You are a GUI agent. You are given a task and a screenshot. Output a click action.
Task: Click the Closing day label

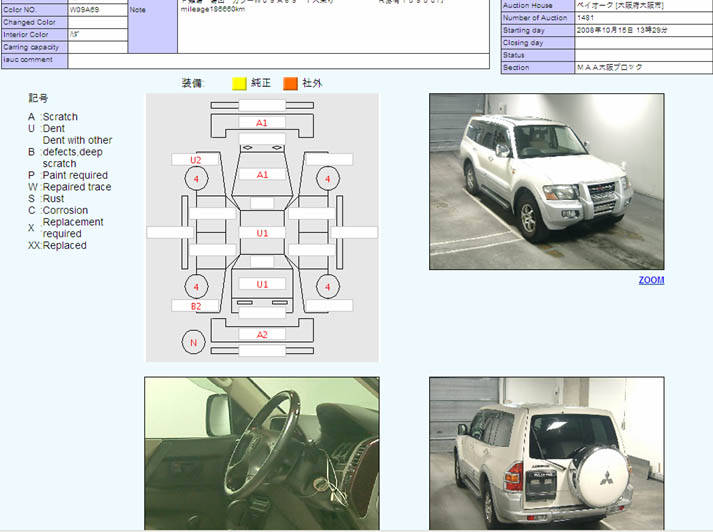click(523, 43)
